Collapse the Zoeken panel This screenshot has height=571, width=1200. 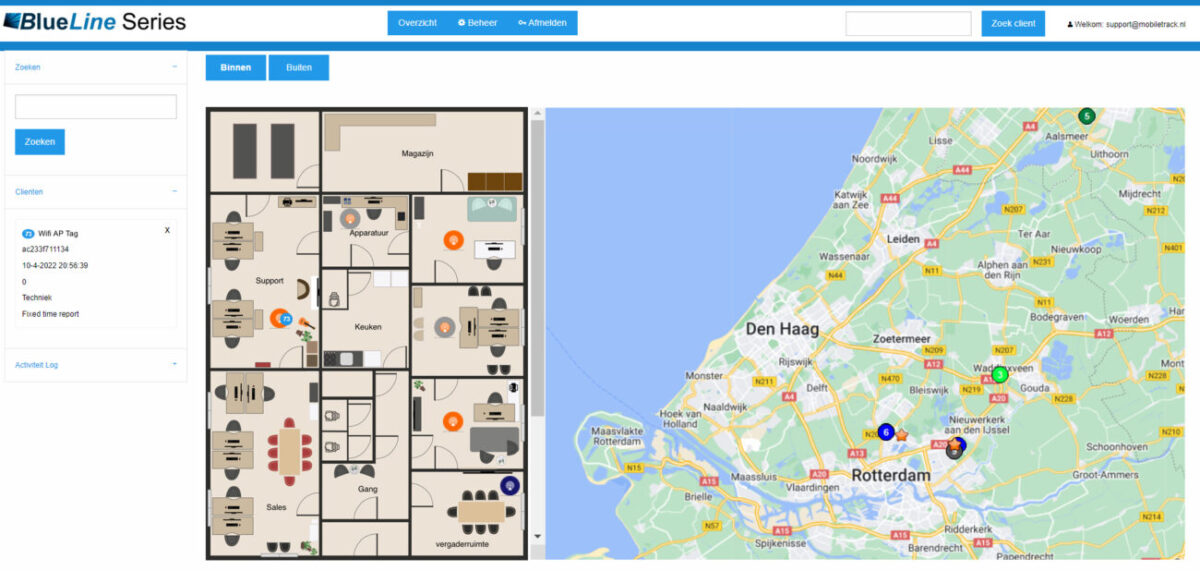[x=174, y=67]
